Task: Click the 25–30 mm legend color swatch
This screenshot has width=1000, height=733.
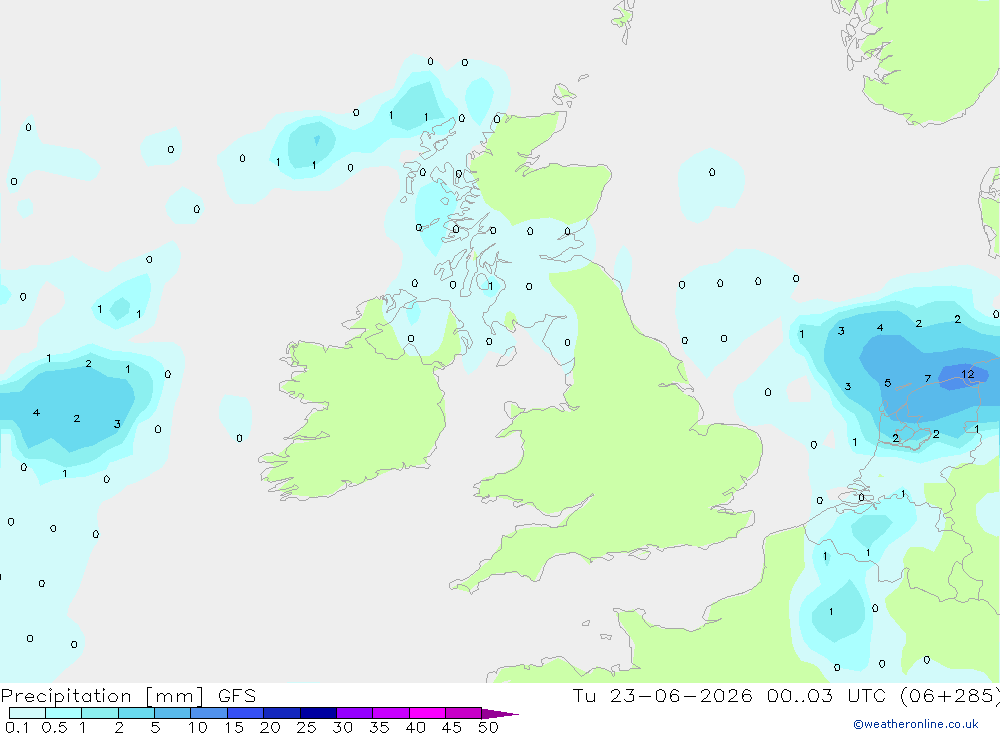Action: (x=318, y=713)
